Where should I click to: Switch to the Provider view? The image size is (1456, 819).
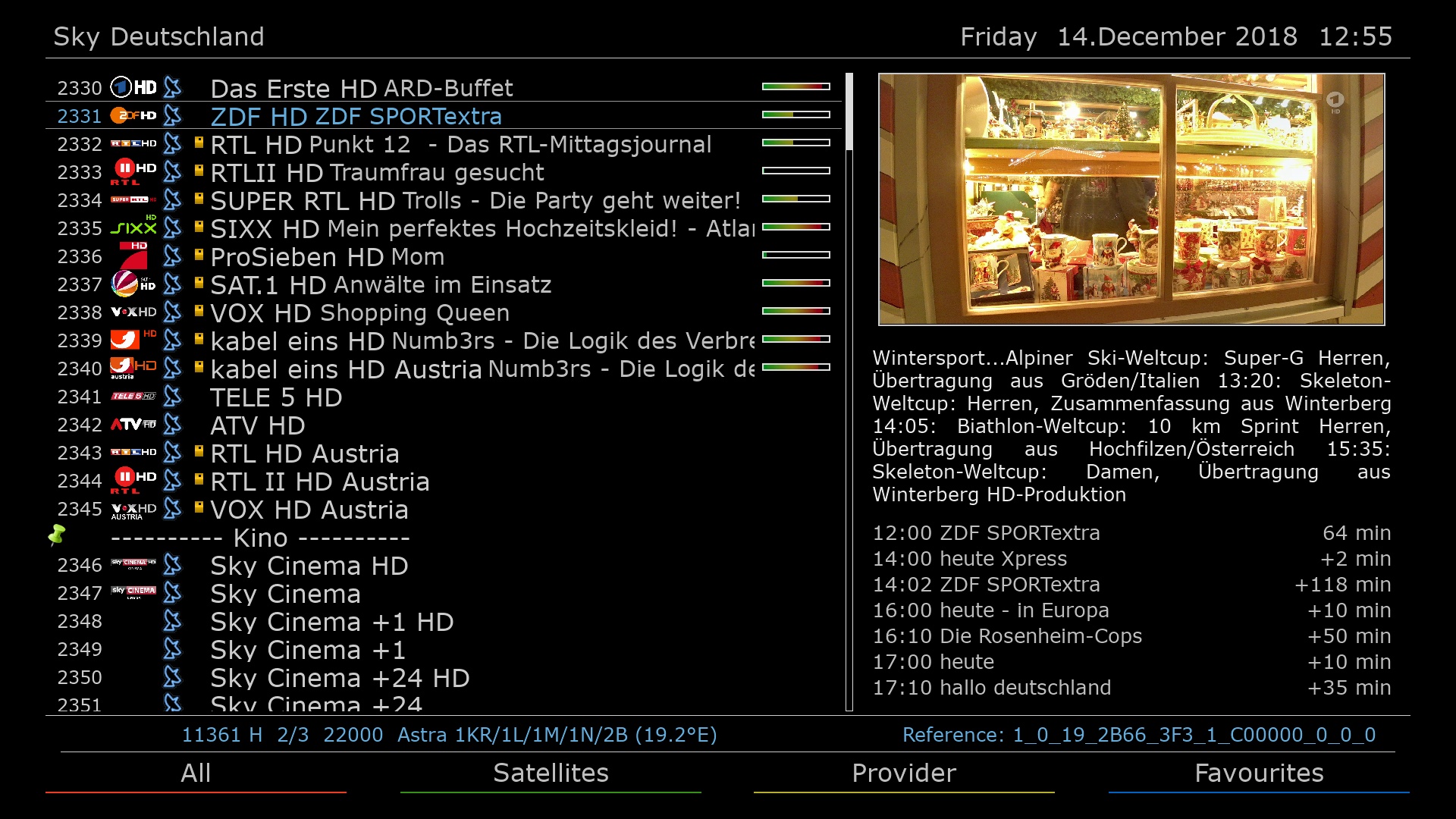pos(904,773)
